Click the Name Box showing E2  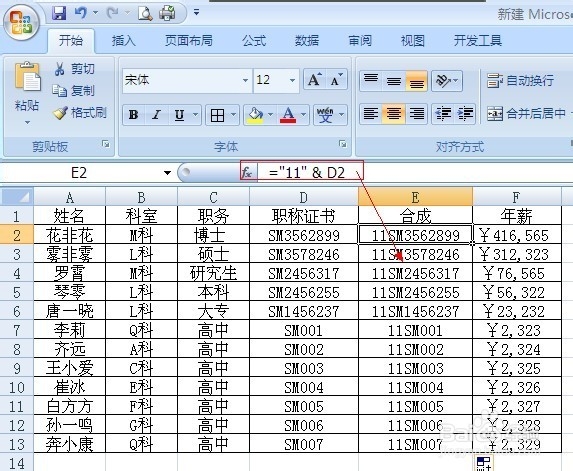pos(79,172)
